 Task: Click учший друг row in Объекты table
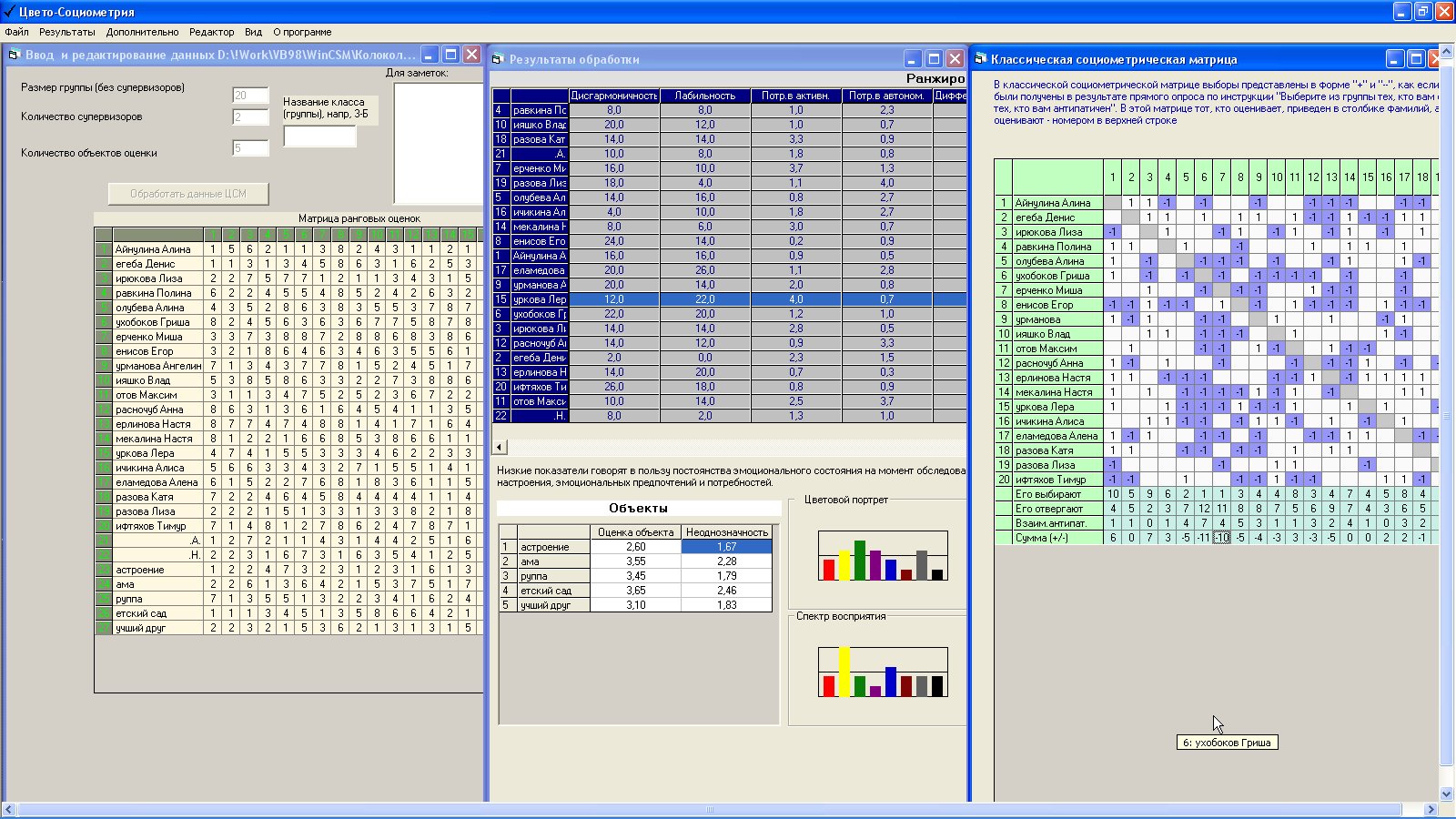(x=635, y=605)
